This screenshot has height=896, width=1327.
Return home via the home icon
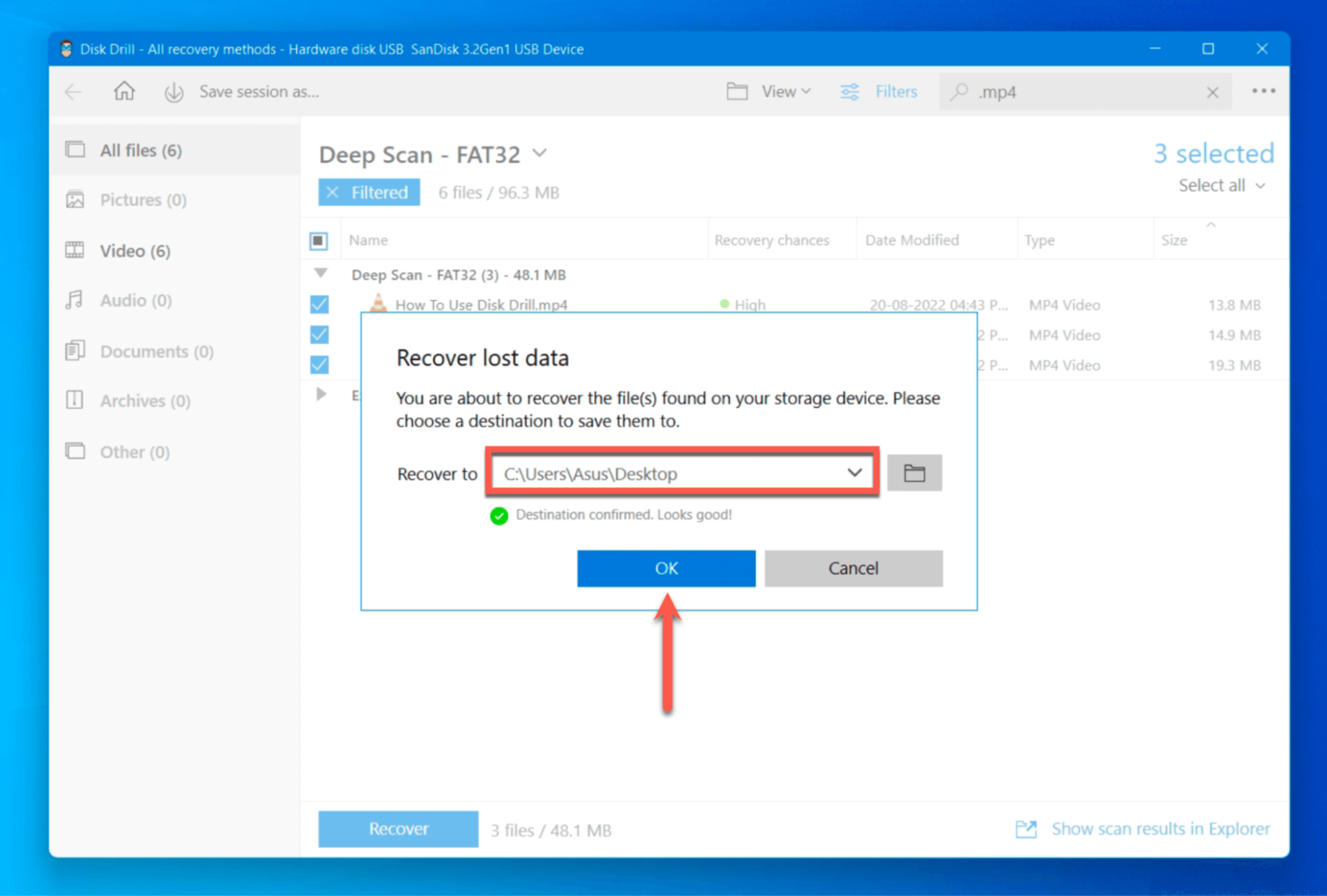pyautogui.click(x=124, y=91)
